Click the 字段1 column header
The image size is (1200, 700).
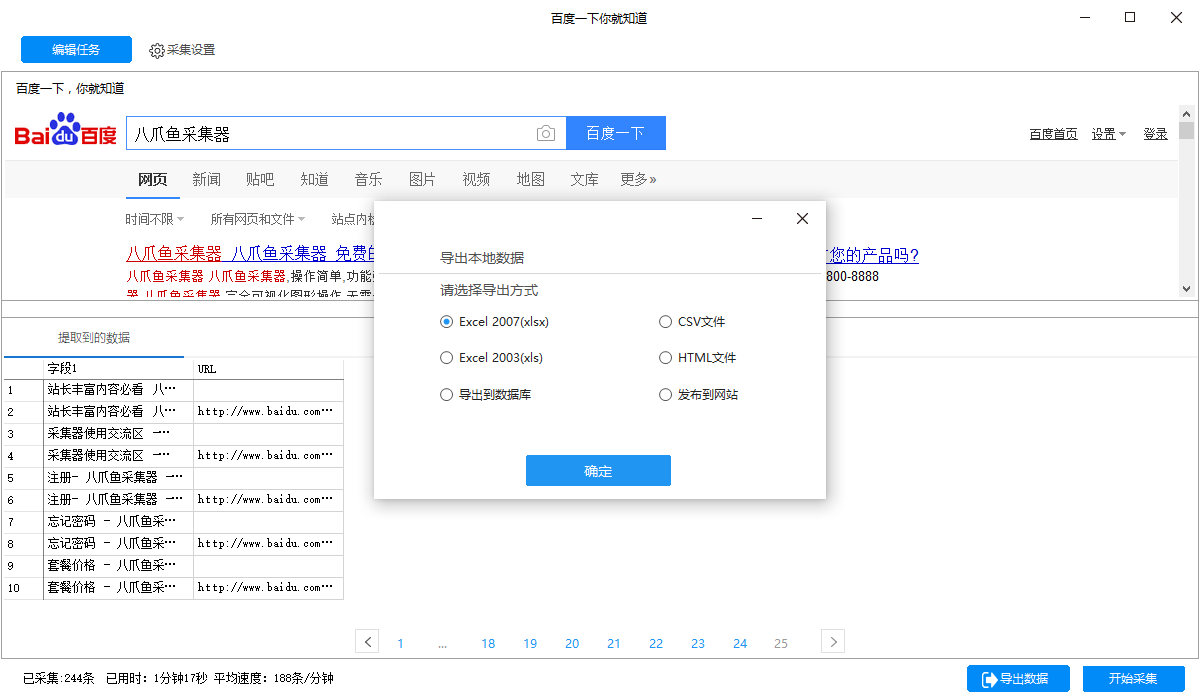(x=119, y=368)
